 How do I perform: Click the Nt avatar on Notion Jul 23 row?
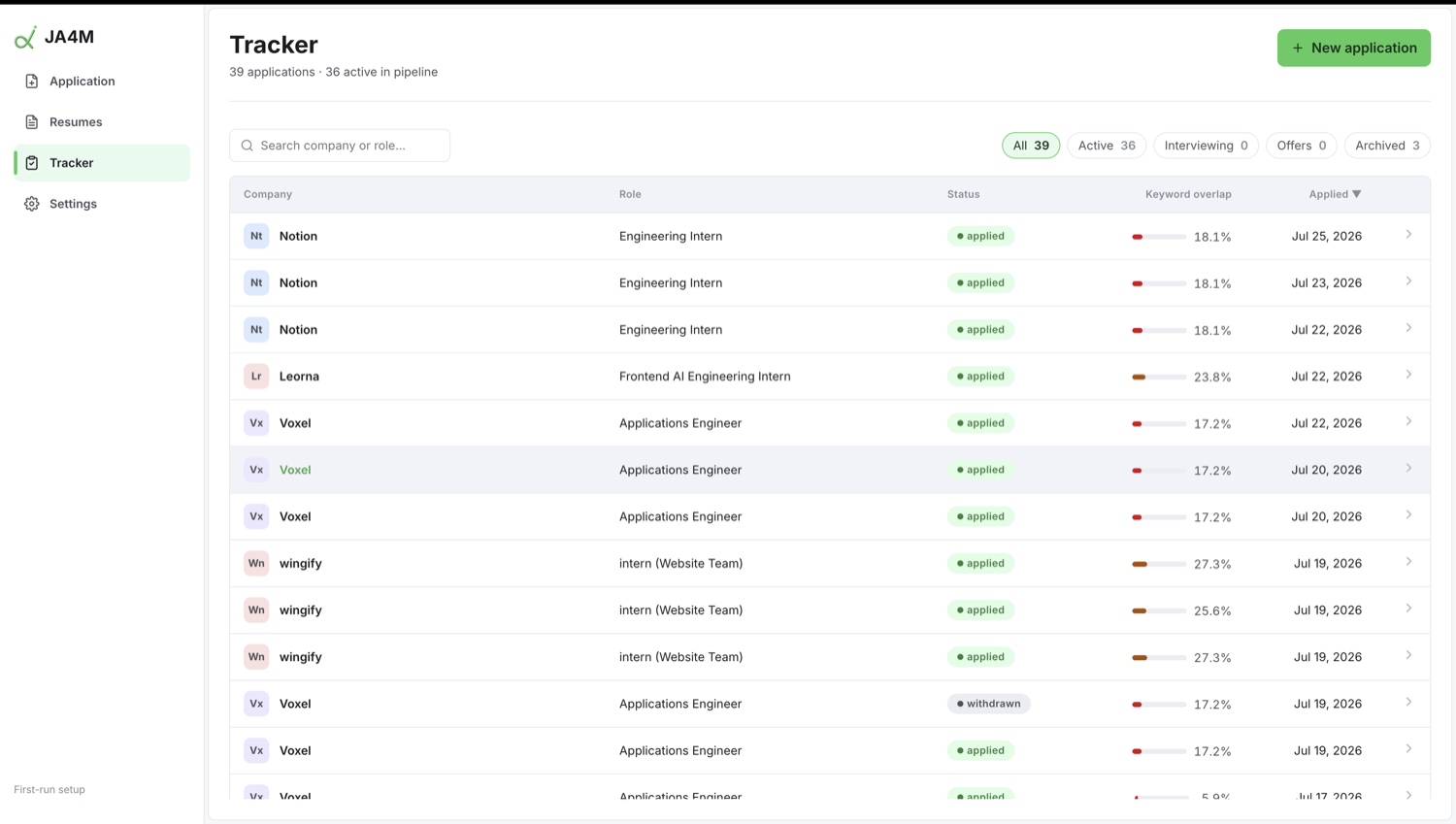pyautogui.click(x=256, y=282)
